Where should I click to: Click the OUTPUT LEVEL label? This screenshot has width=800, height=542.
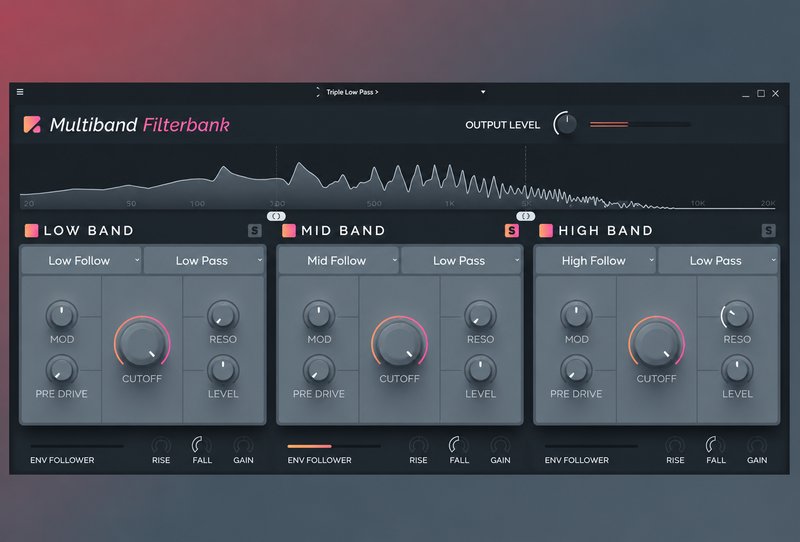pos(503,125)
